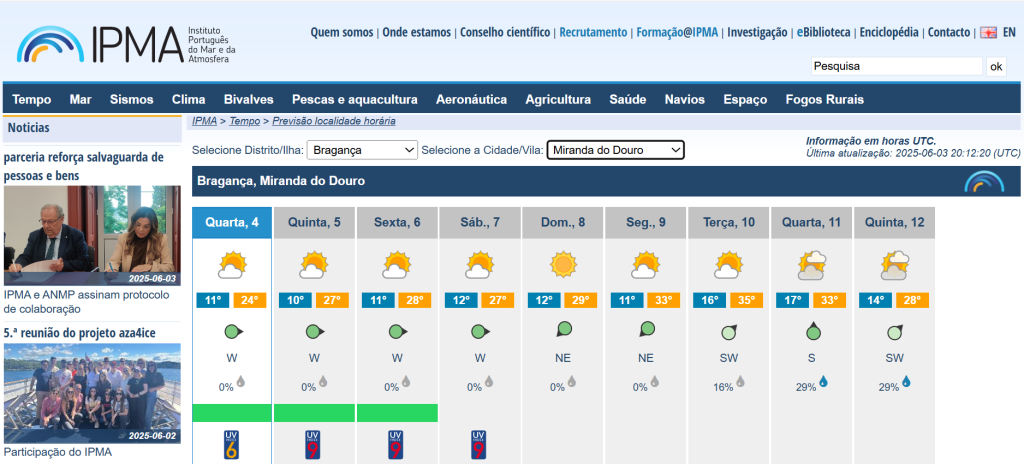The width and height of the screenshot is (1024, 464).
Task: Click Previsão localidade horária breadcrumb
Action: point(334,121)
